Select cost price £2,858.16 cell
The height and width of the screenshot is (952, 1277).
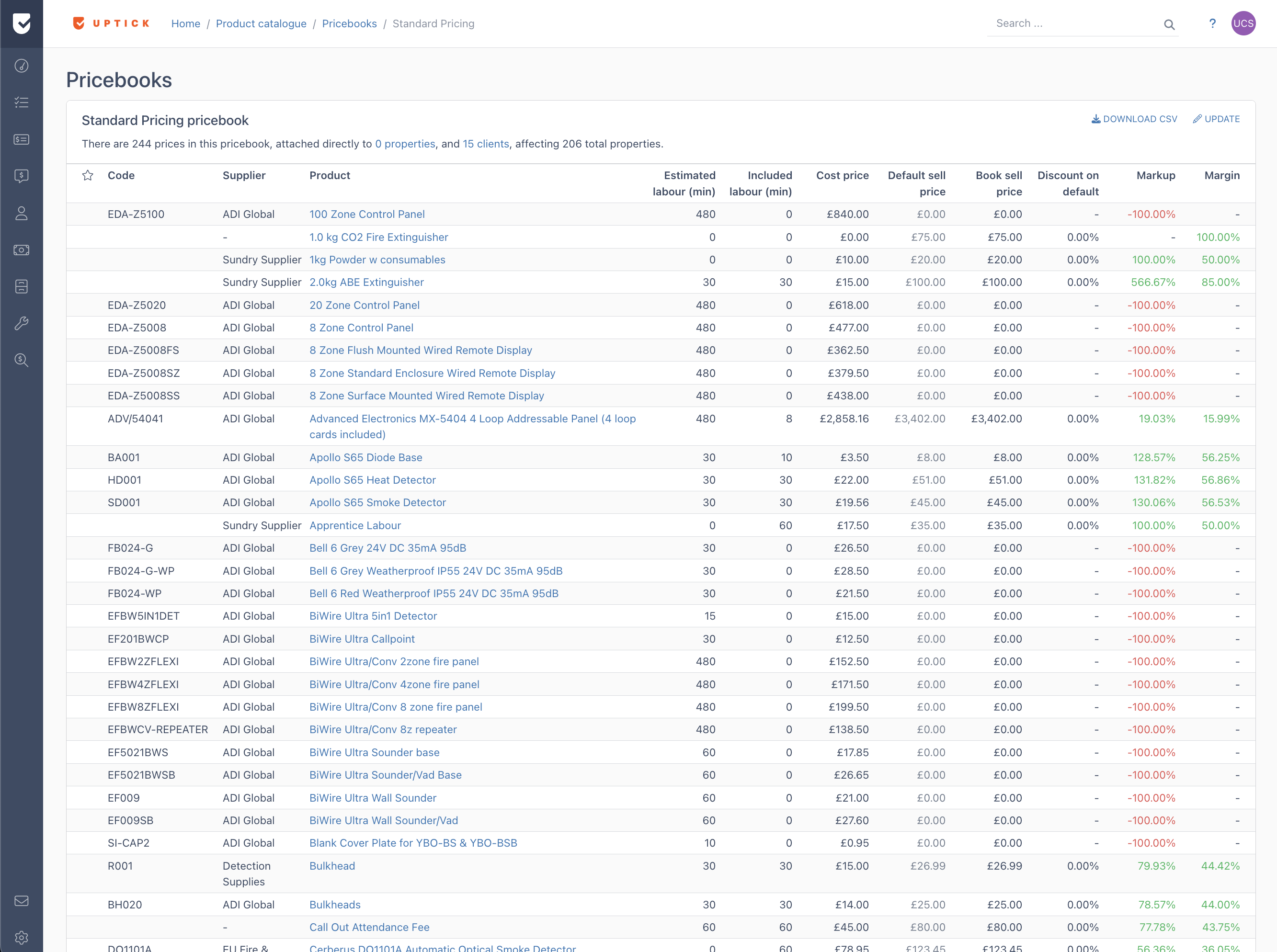pos(844,419)
